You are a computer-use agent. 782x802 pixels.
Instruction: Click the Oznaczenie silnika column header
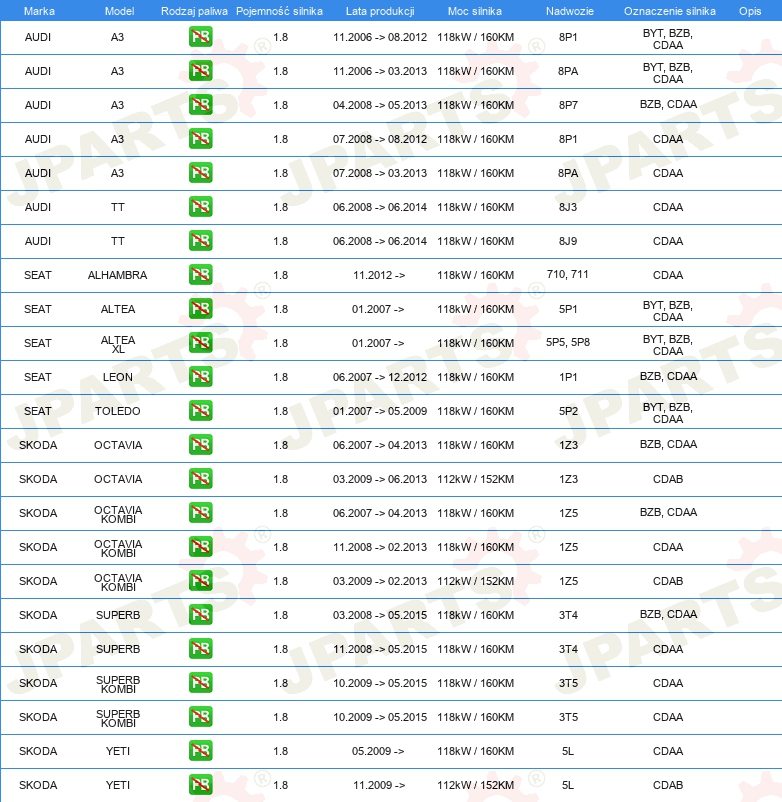[x=669, y=11]
